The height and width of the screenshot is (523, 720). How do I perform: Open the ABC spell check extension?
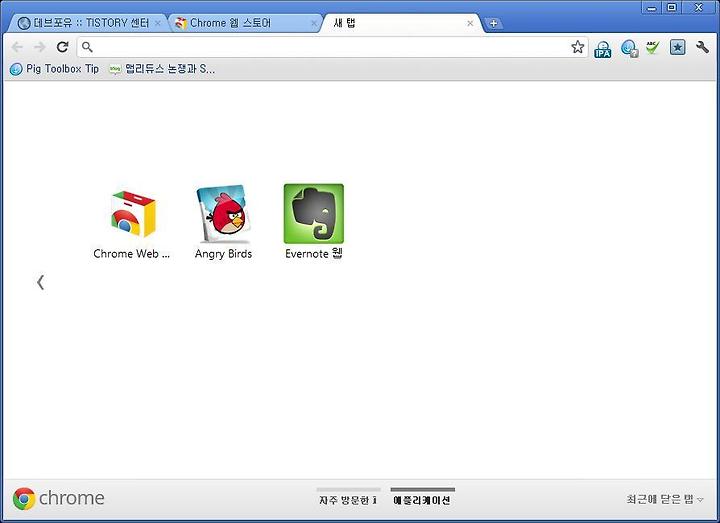652,47
